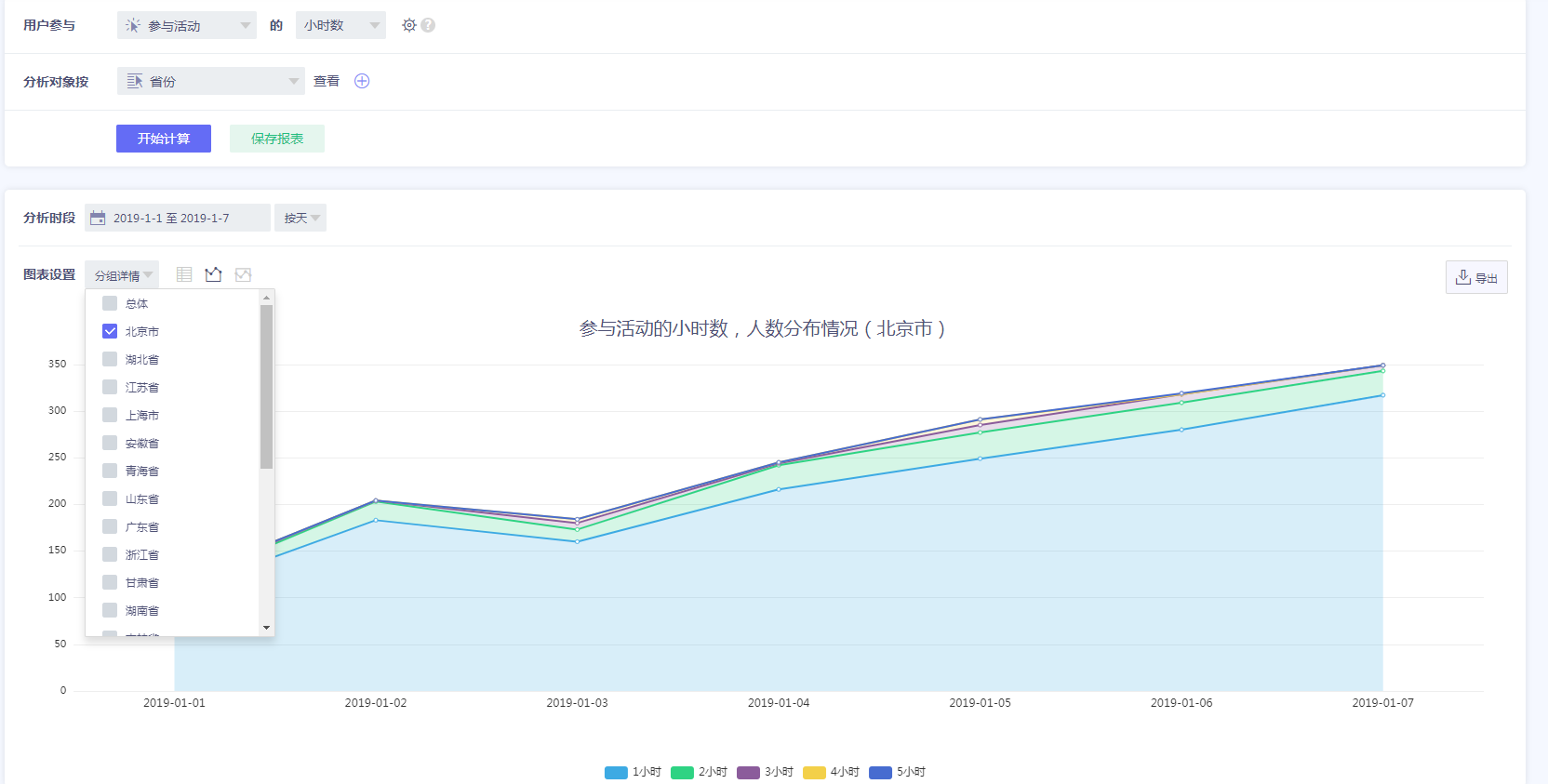Switch to the area chart icon
This screenshot has width=1548, height=784.
tap(243, 274)
